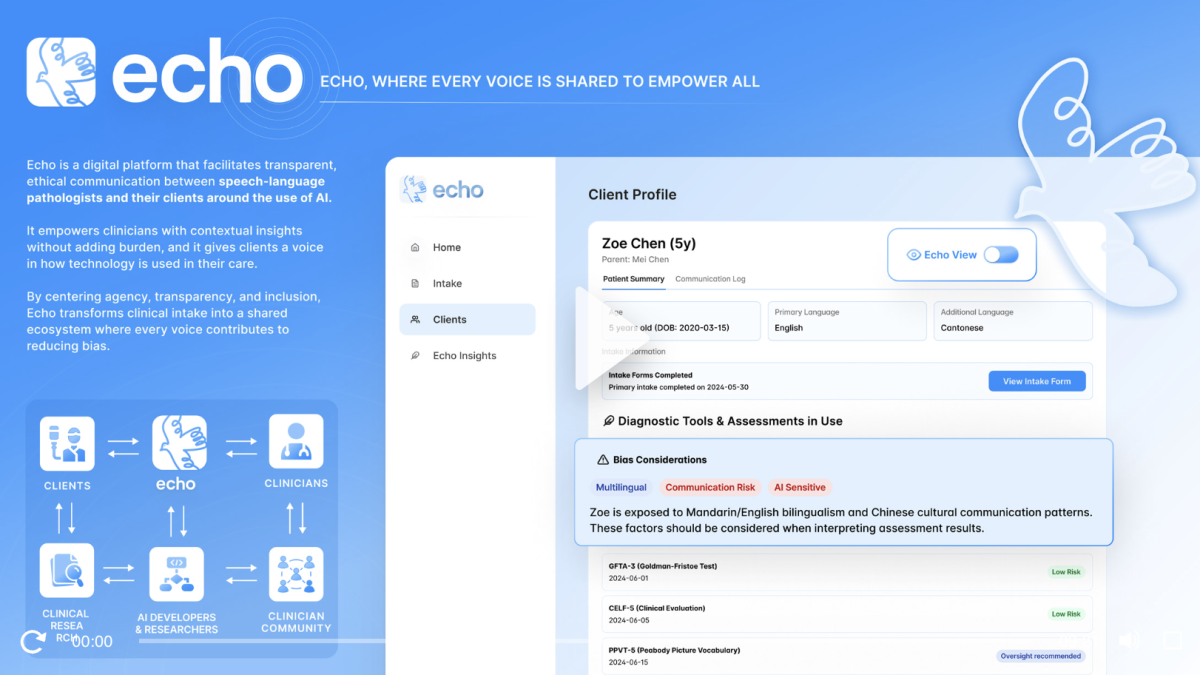Toggle the Echo View switch
The image size is (1200, 675).
(1000, 255)
